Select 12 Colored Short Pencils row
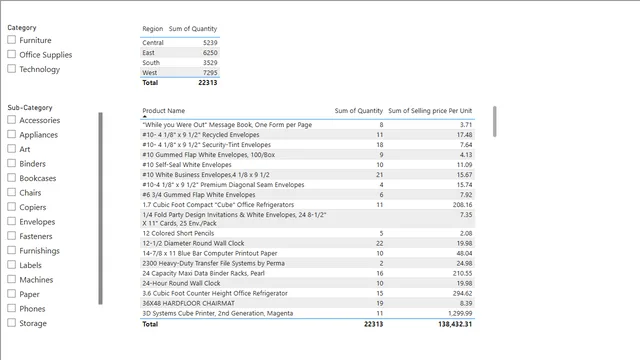 pos(307,233)
